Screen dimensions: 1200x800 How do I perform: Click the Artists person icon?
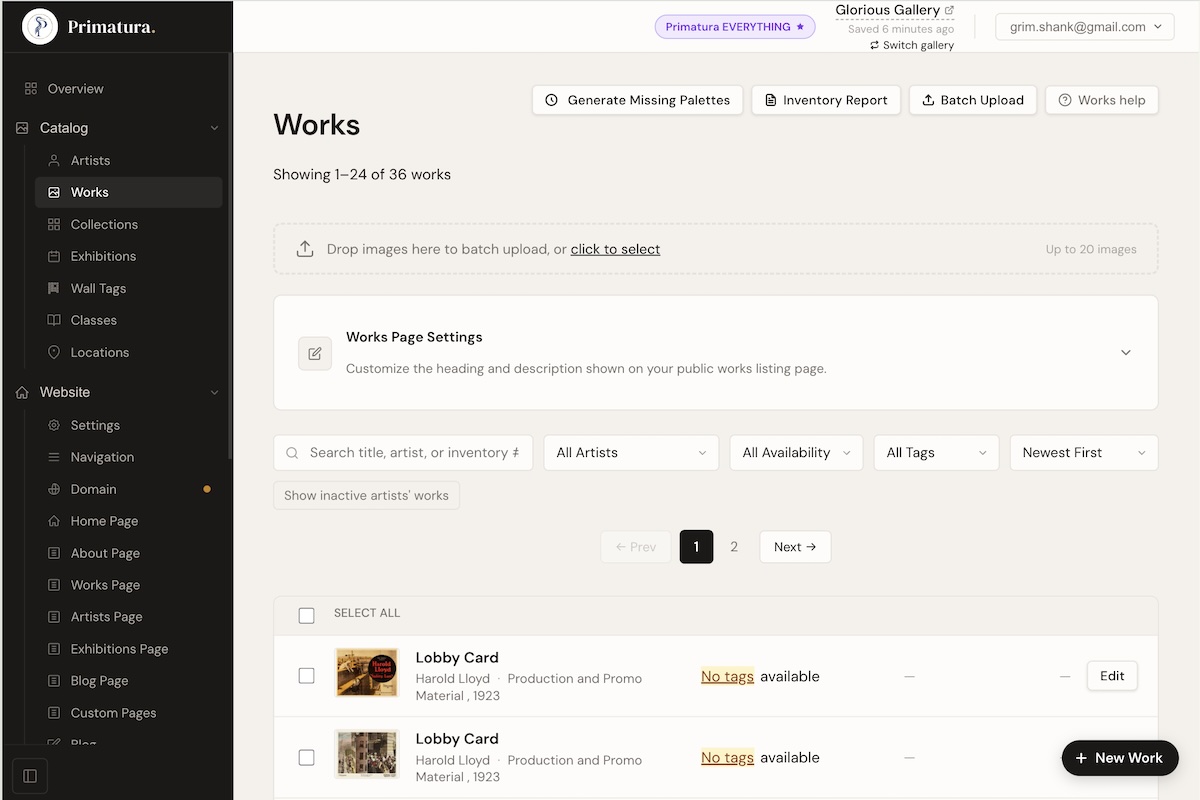tap(54, 160)
